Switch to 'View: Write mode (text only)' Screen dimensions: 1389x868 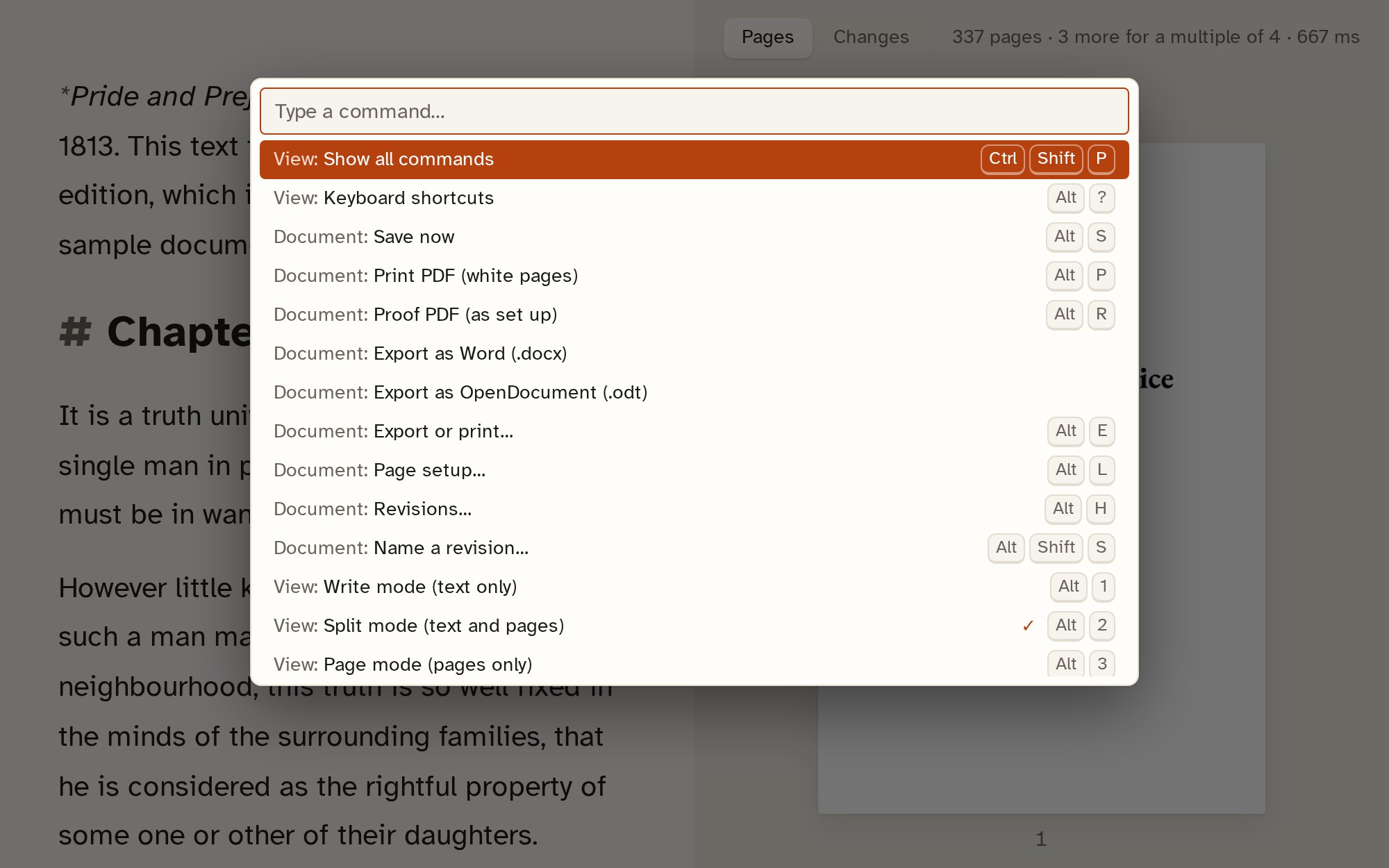point(694,587)
